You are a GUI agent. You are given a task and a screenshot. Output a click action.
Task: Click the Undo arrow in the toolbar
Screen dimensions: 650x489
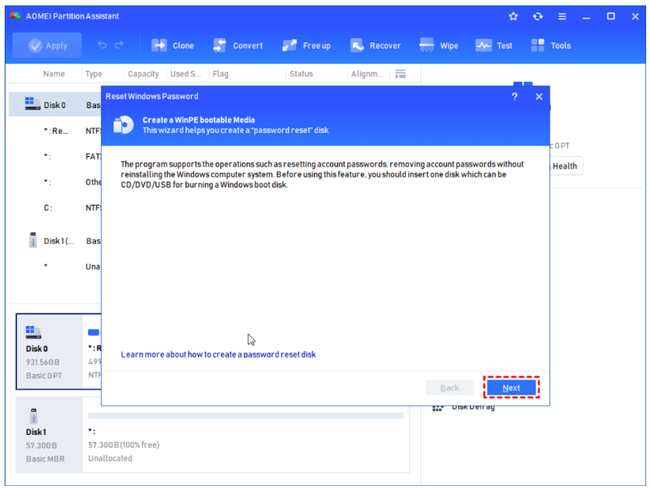(102, 45)
